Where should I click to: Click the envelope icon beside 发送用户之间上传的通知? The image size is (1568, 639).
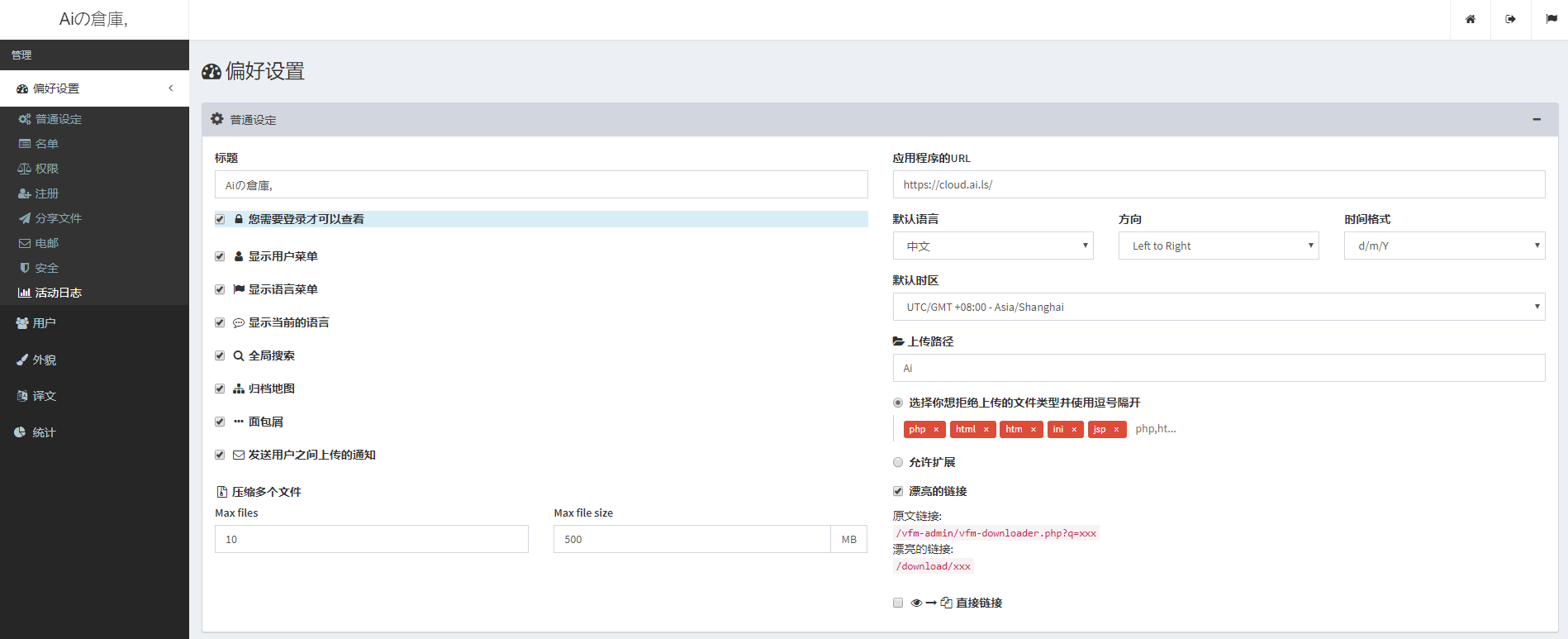point(239,455)
